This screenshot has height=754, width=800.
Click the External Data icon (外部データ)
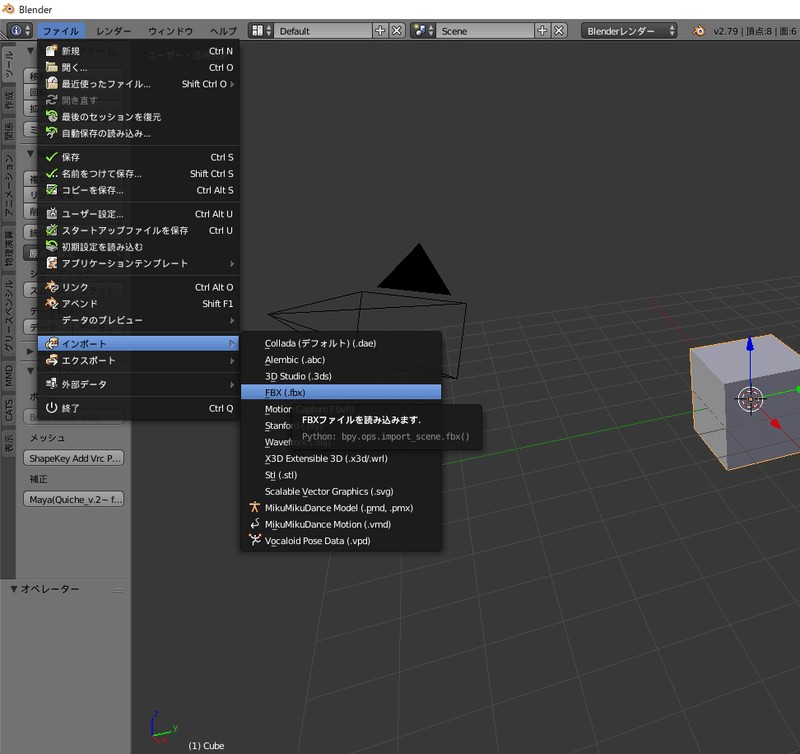[51, 384]
